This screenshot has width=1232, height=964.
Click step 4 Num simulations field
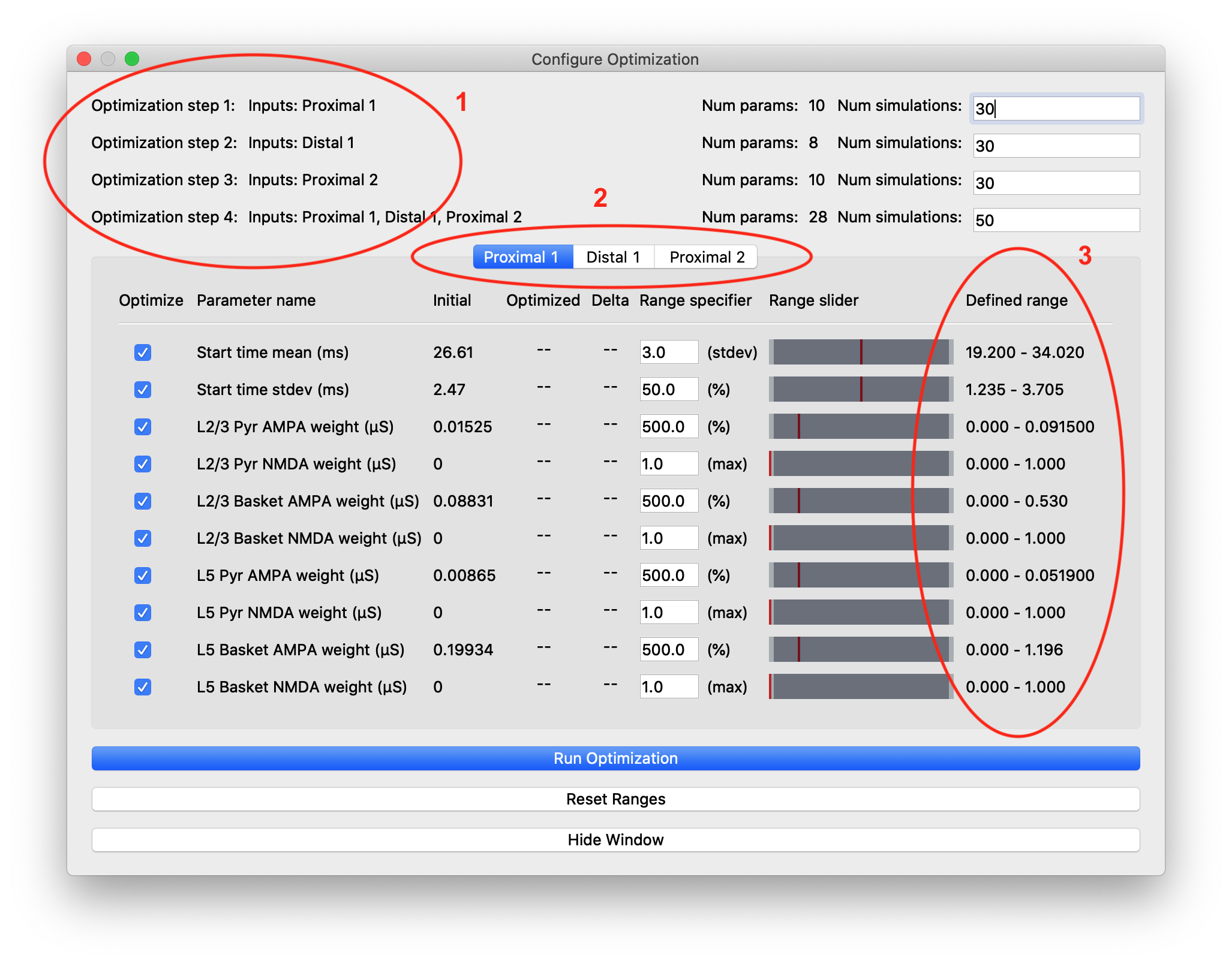tap(1056, 221)
